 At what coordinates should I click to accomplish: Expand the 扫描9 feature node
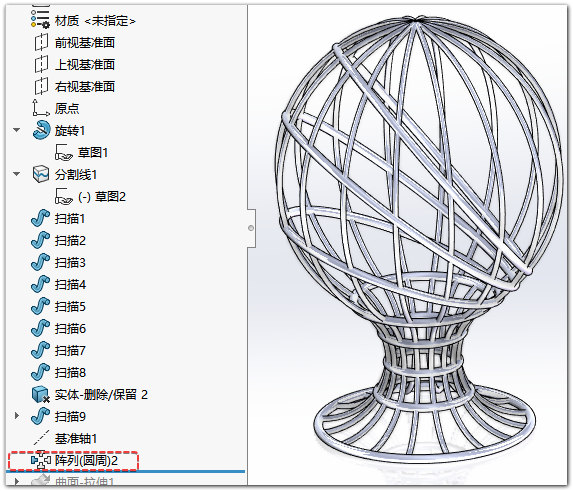(x=17, y=416)
